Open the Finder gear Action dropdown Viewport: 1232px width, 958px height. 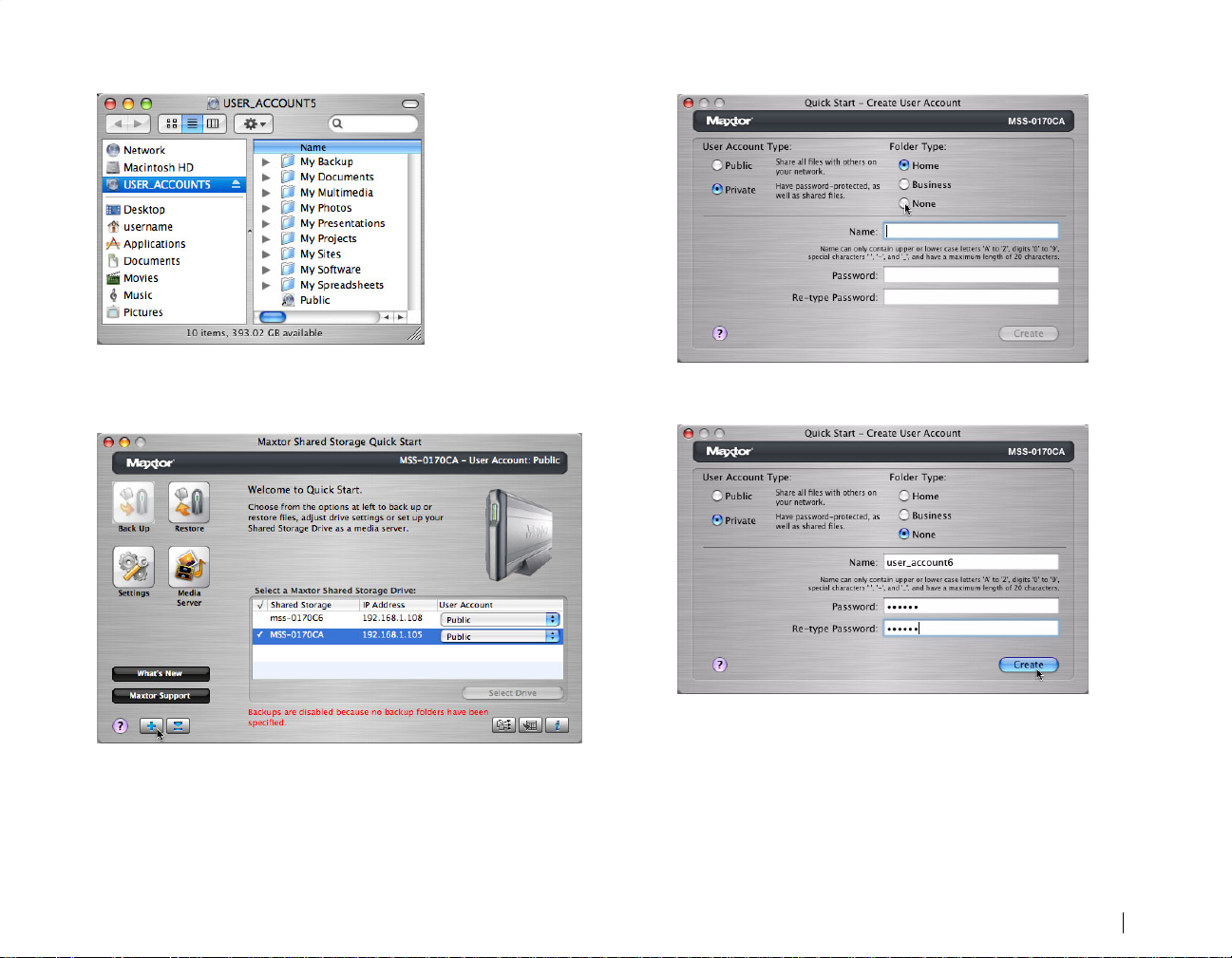(254, 123)
